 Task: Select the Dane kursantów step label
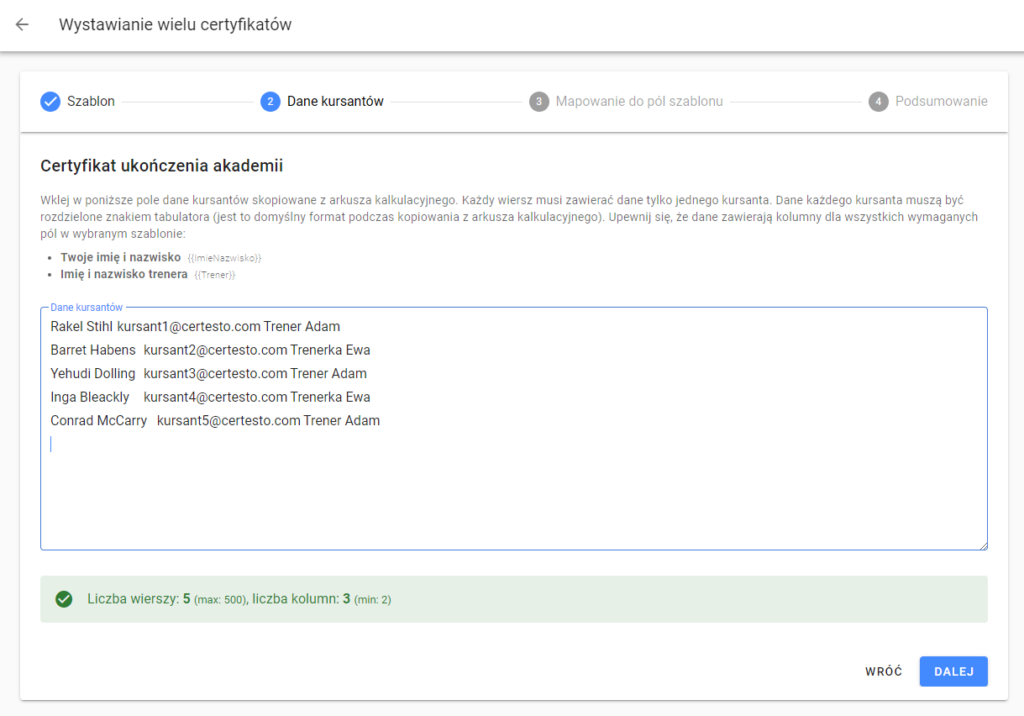pos(335,101)
